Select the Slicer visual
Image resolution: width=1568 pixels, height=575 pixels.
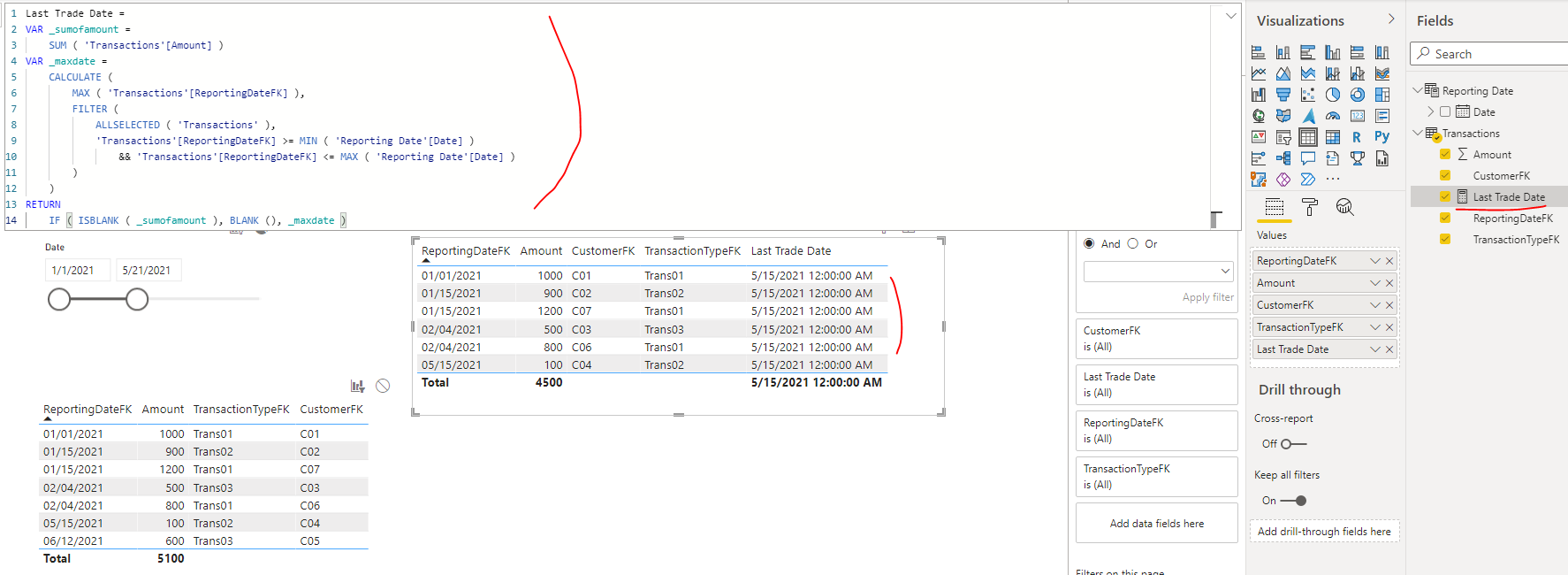(x=1283, y=137)
